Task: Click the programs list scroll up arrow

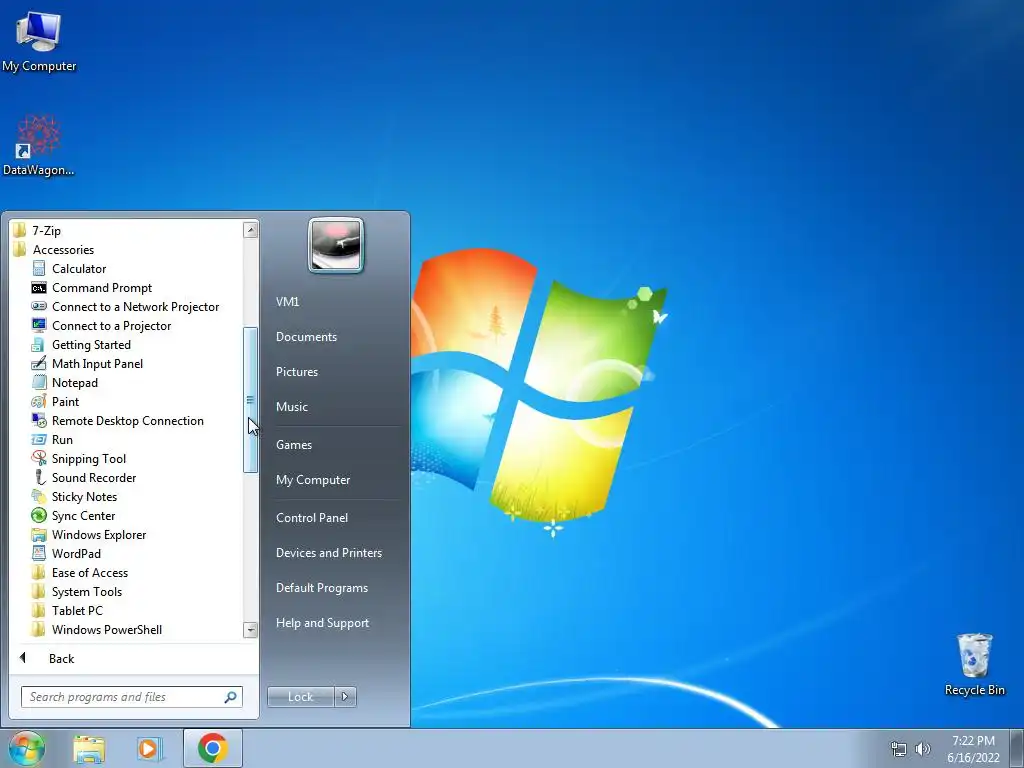Action: point(250,229)
